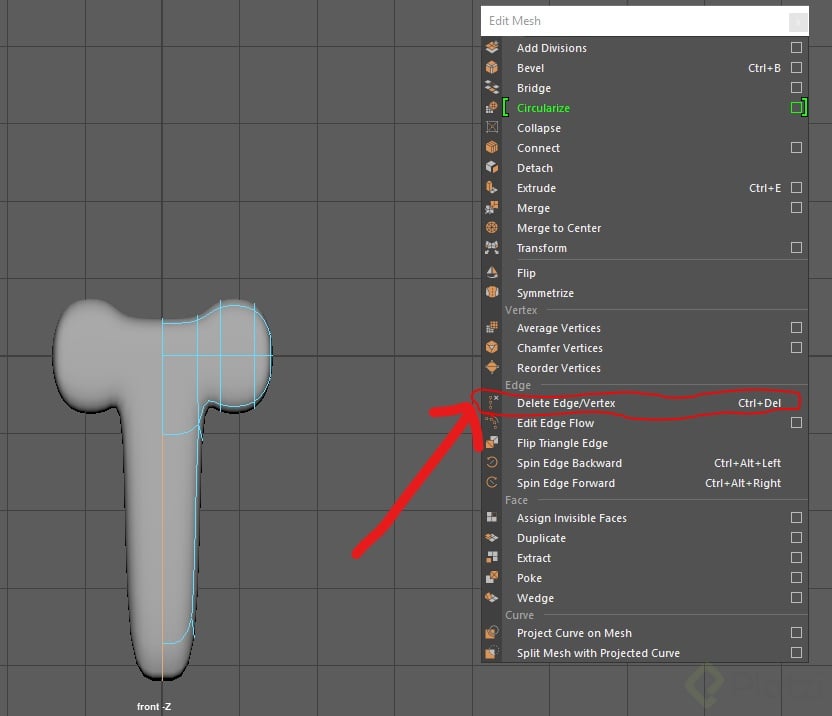
Task: Open Transform option box
Action: tap(796, 247)
